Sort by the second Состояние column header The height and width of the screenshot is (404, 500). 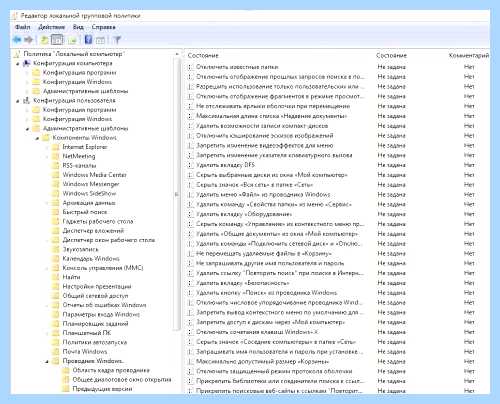tap(391, 55)
